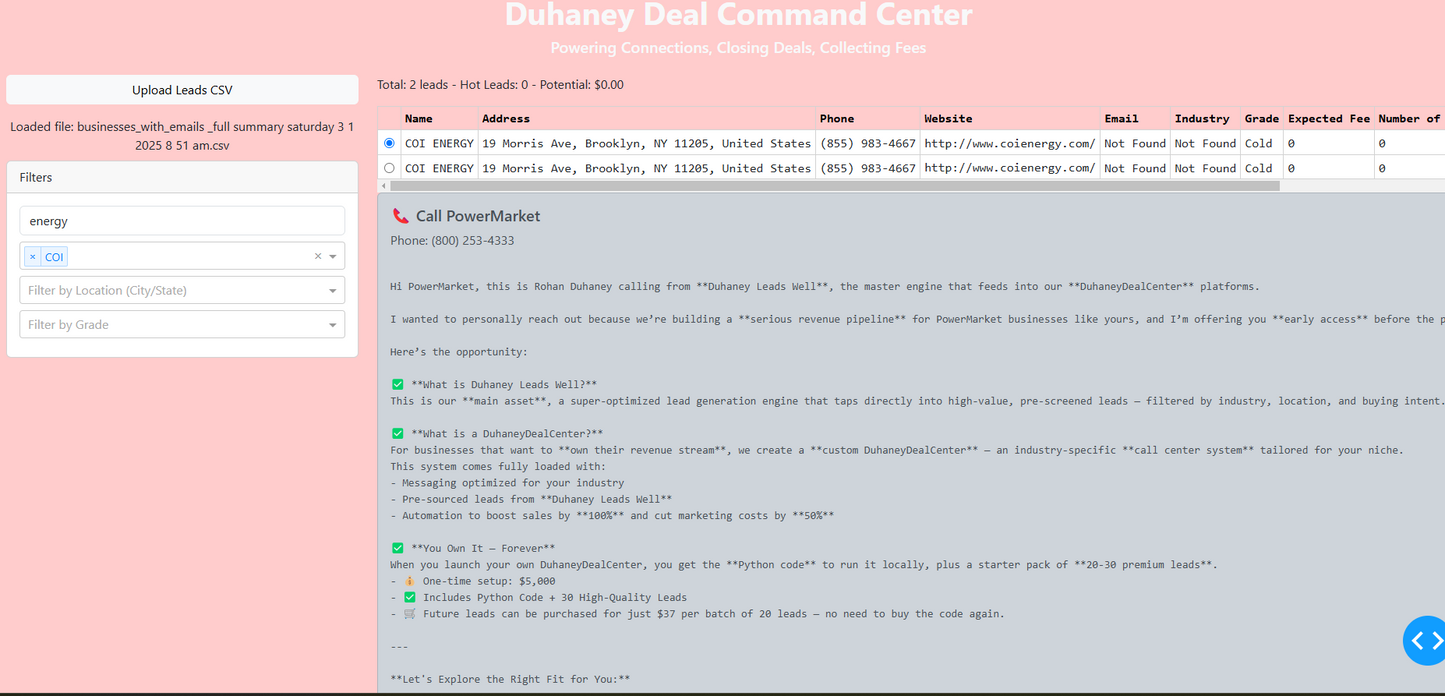This screenshot has height=696, width=1445.
Task: Remove the COI tag with its x
Action: coord(33,257)
